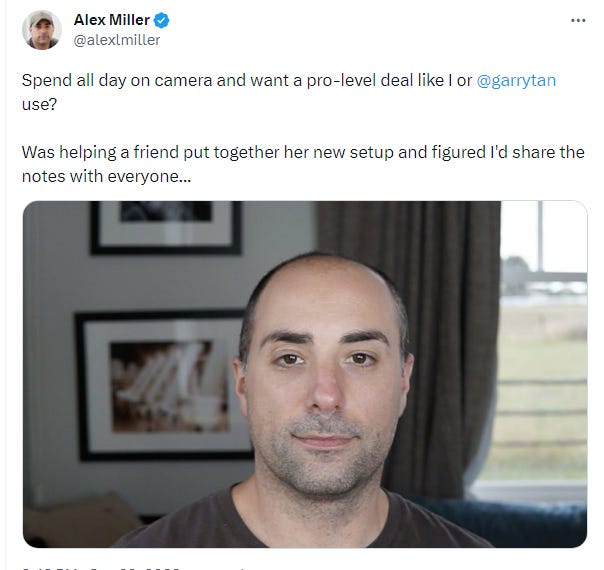Click the man's face in the photo

click(x=324, y=376)
